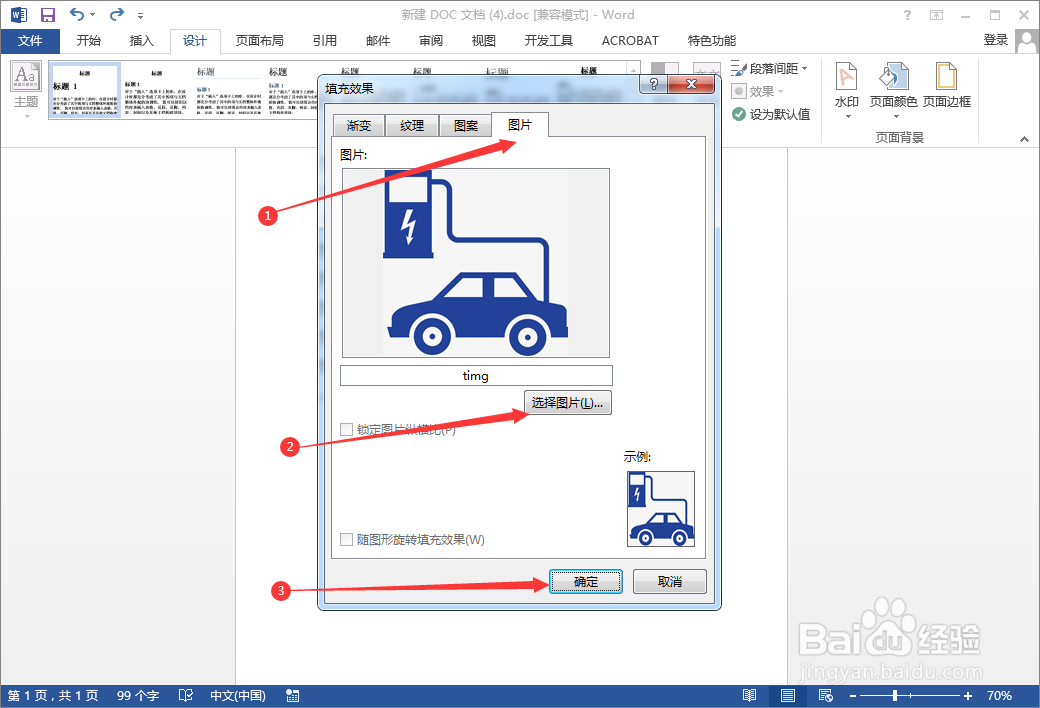
Task: Enable 锁定图片纵横比(P) checkbox
Action: [348, 430]
